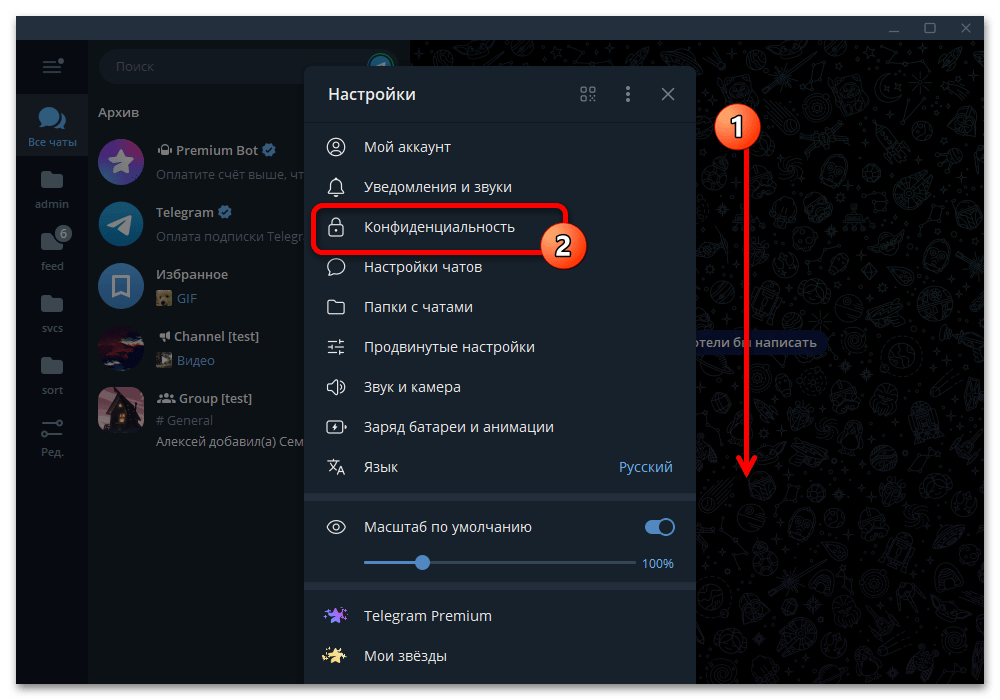This screenshot has height=700, width=1000.
Task: Click the Архив archive header
Action: pos(119,113)
